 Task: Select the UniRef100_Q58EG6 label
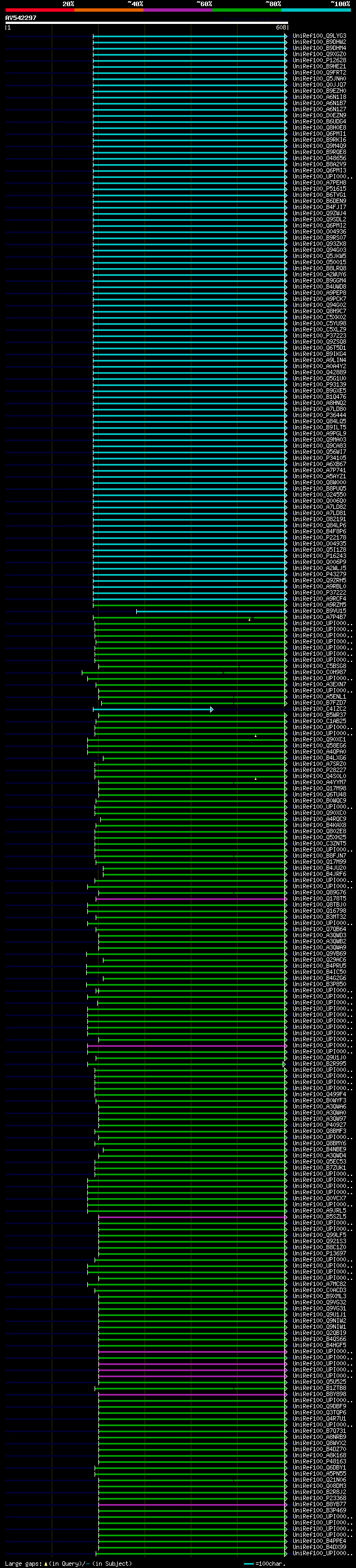click(319, 745)
